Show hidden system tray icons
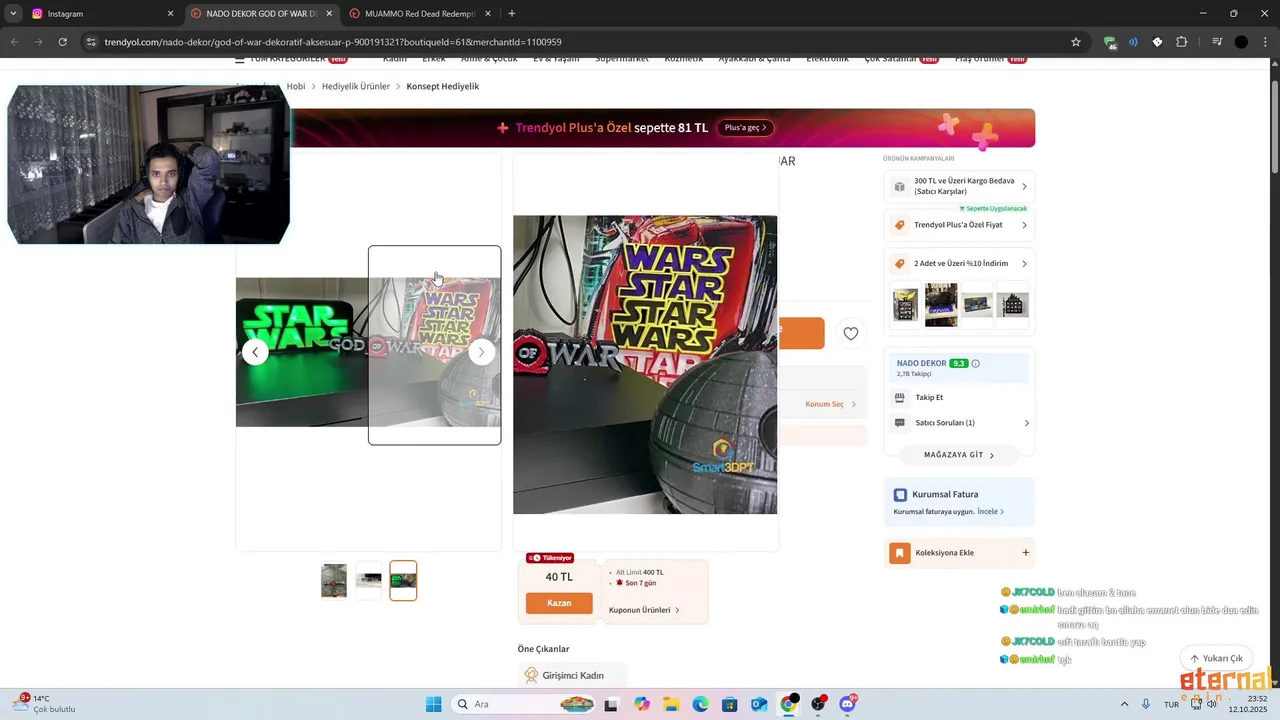 [1124, 704]
